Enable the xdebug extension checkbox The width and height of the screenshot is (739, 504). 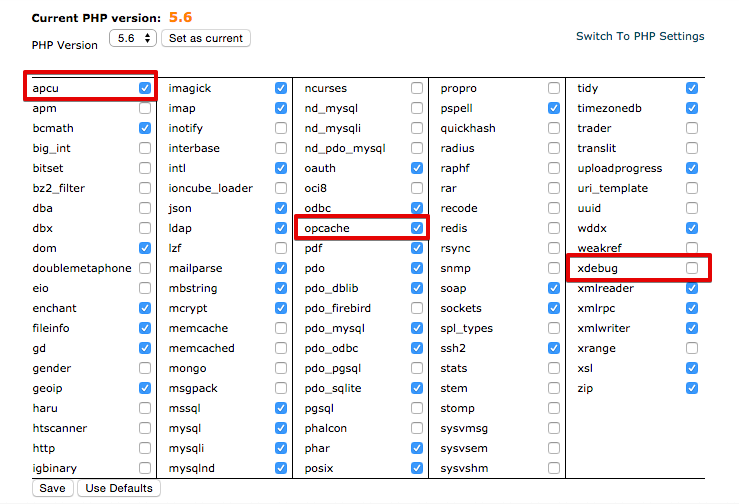pyautogui.click(x=692, y=268)
